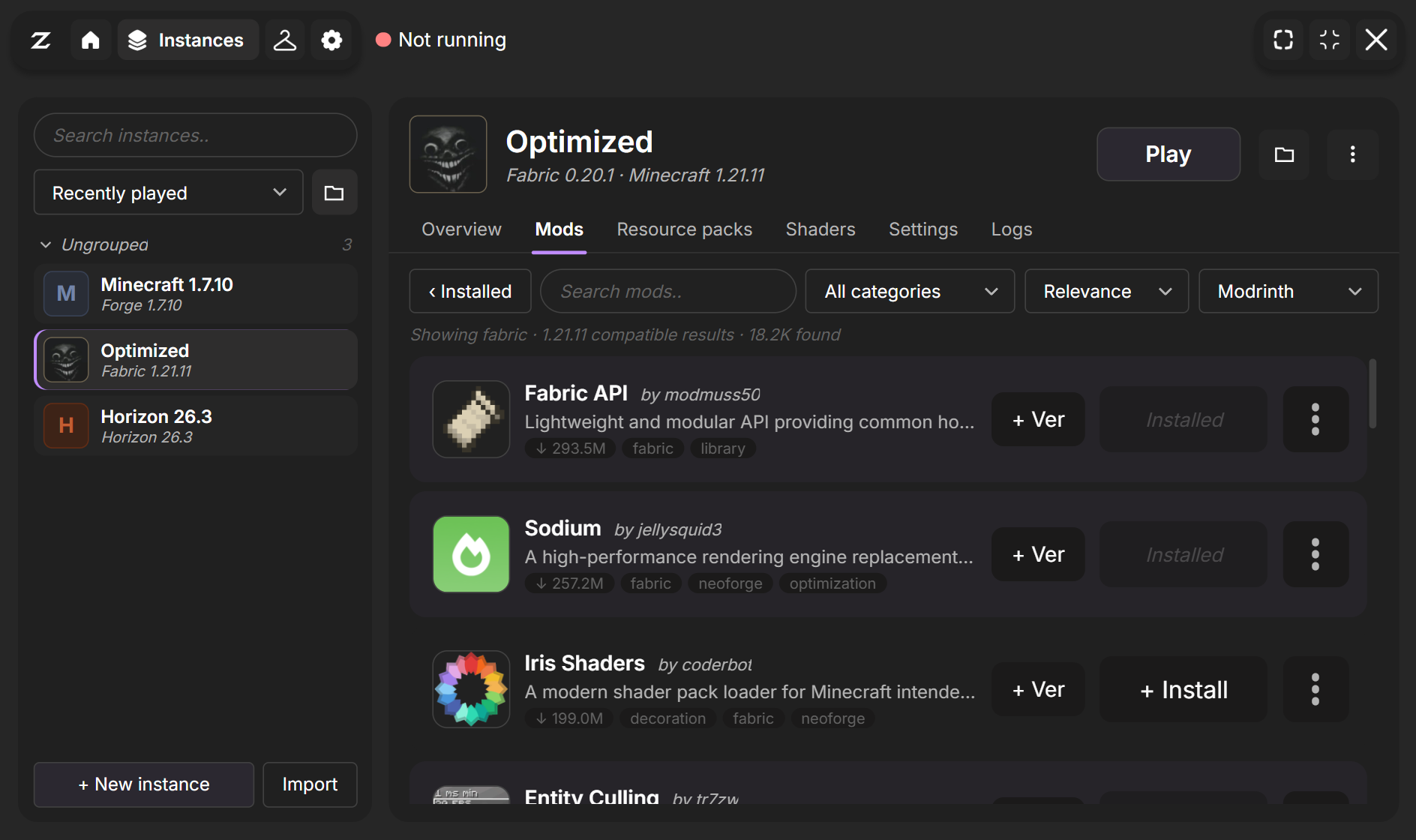
Task: Click the Z launcher logo icon
Action: coord(41,40)
